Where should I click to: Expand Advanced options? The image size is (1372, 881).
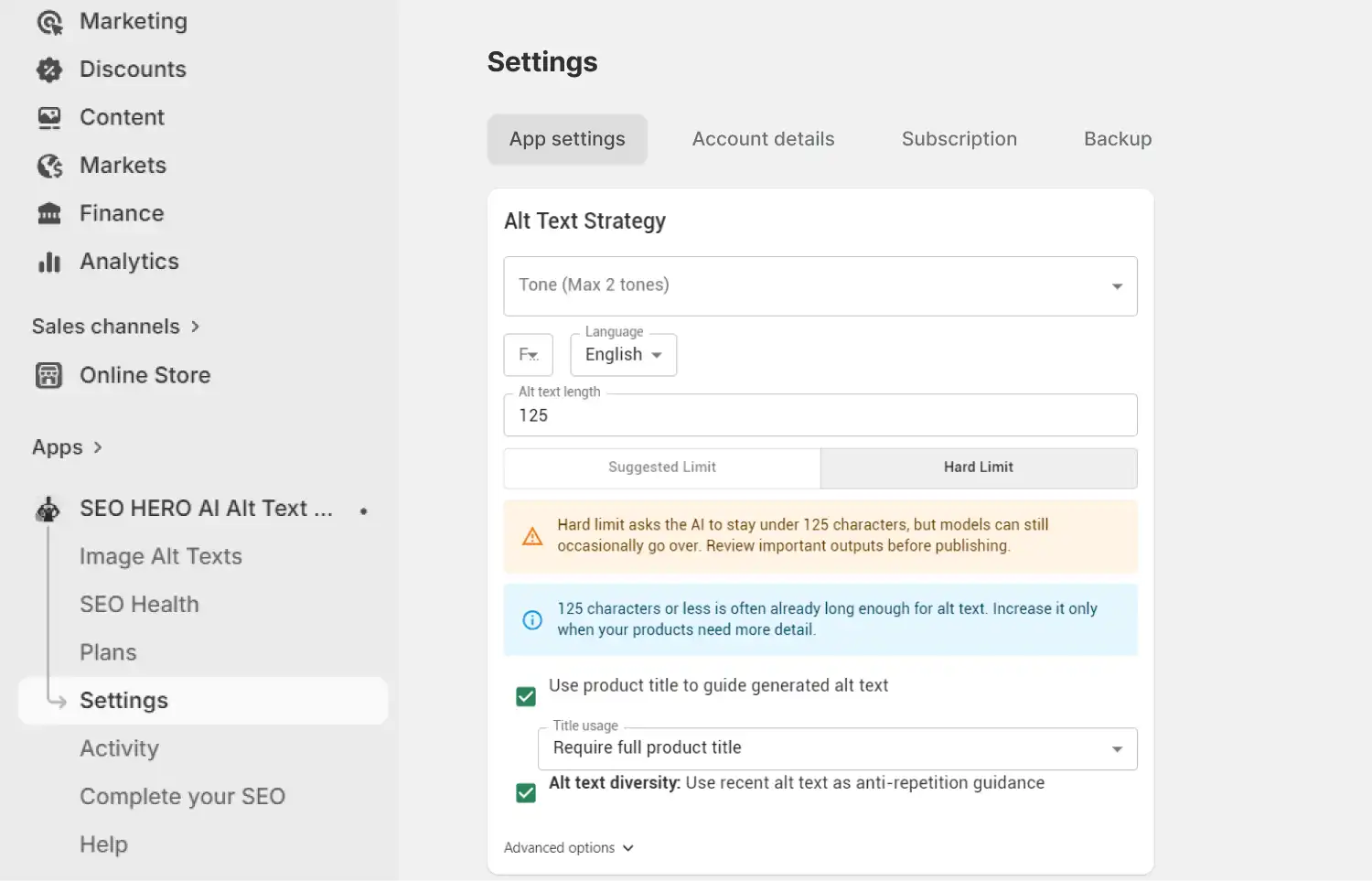569,848
